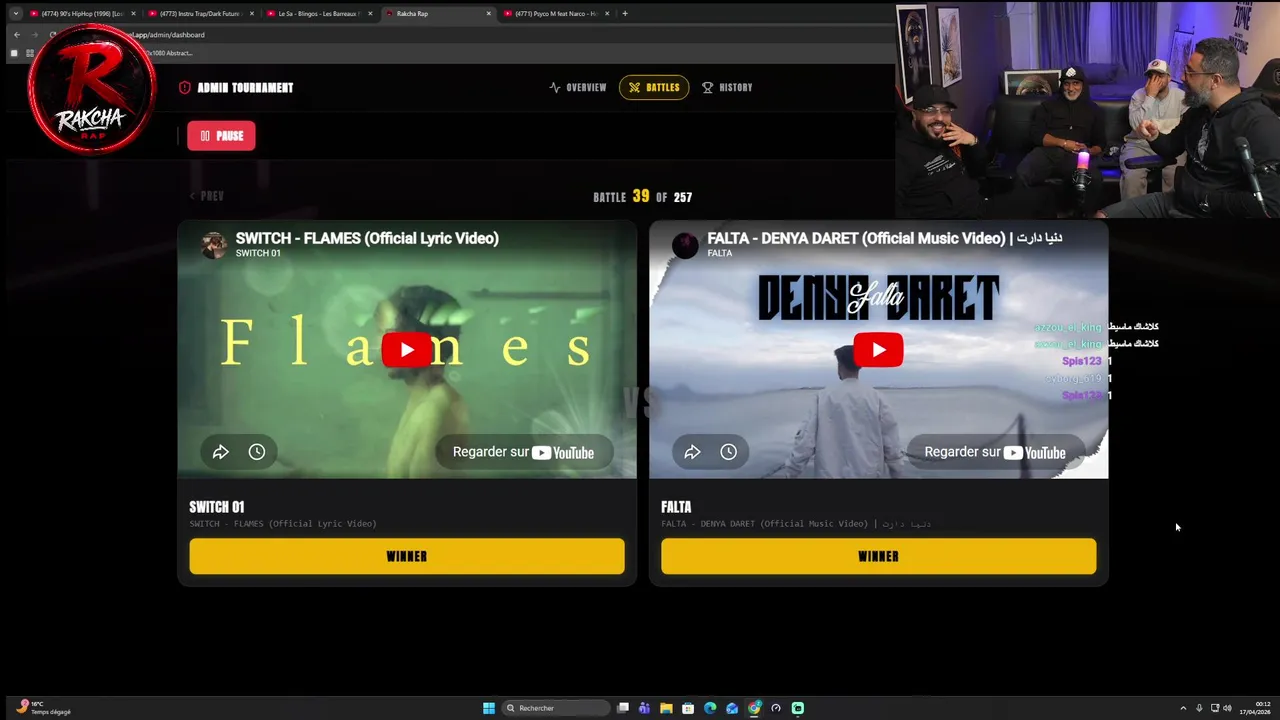1280x720 pixels.
Task: Open the FALTA - DENYA DARET video title link
Action: [x=884, y=238]
